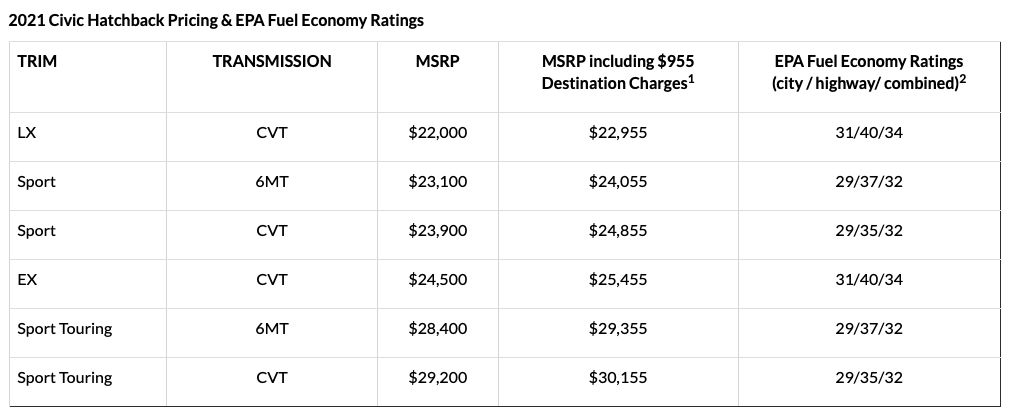Click the MSRP column header
Screen dimensions: 1010x416
coord(437,62)
